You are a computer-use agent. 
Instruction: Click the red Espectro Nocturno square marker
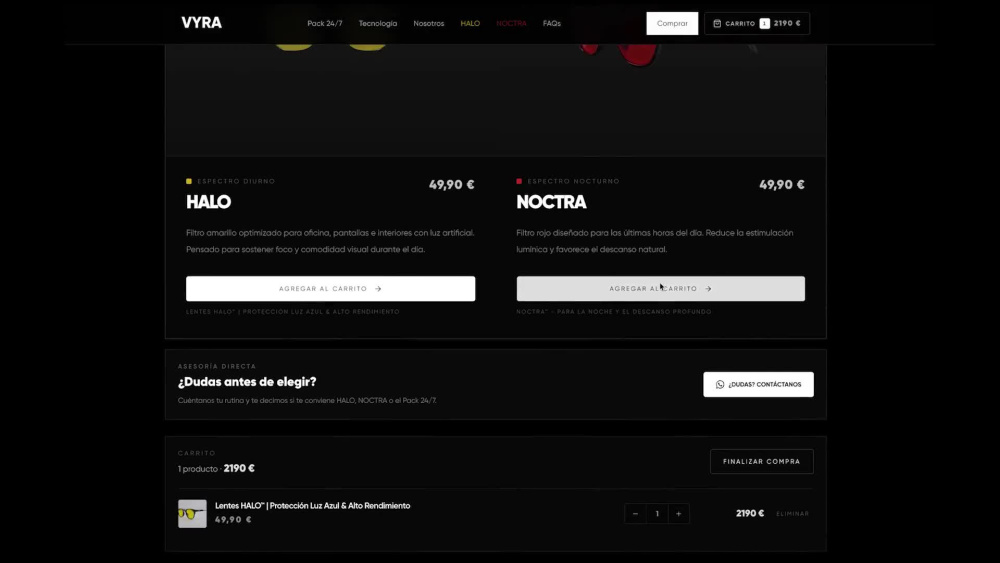(x=519, y=181)
